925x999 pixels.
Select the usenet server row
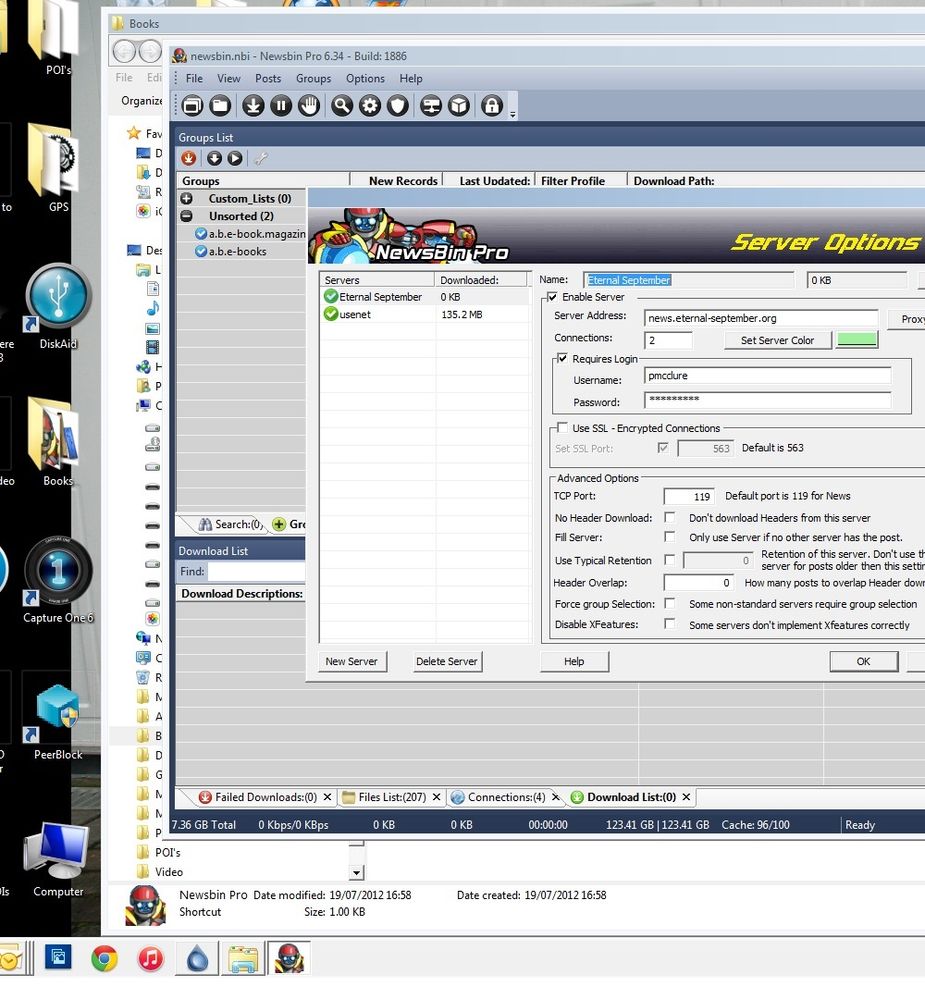pos(425,314)
